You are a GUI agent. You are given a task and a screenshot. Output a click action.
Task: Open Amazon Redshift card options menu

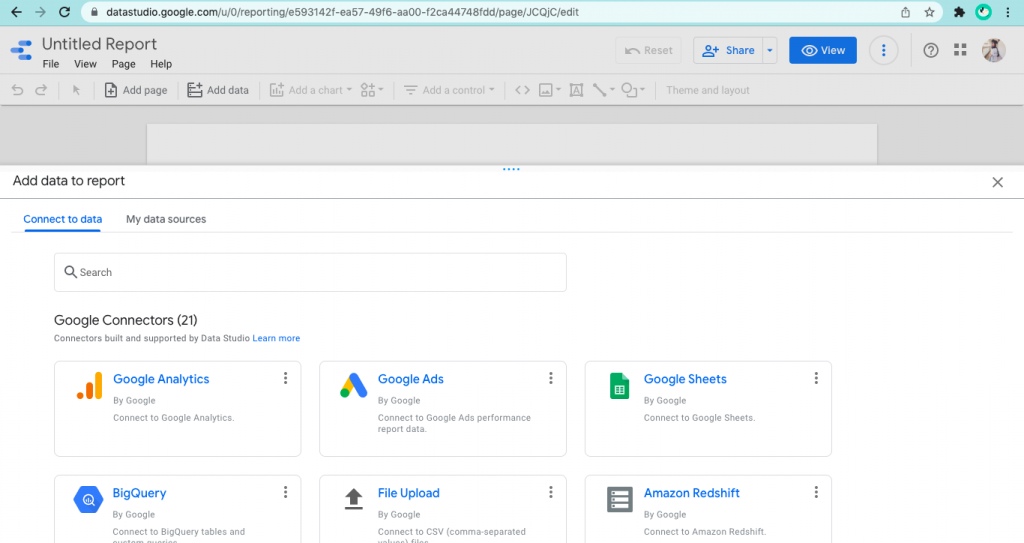[816, 493]
